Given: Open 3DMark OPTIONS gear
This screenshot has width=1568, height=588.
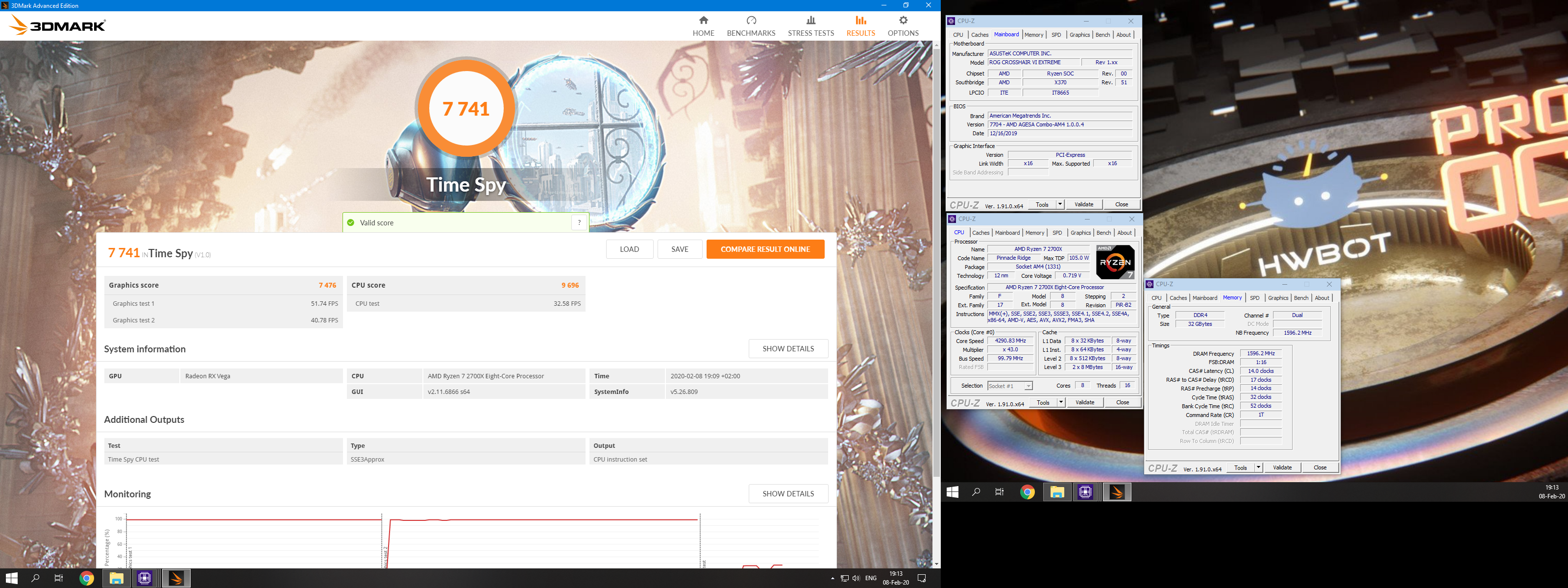Looking at the screenshot, I should pyautogui.click(x=903, y=26).
